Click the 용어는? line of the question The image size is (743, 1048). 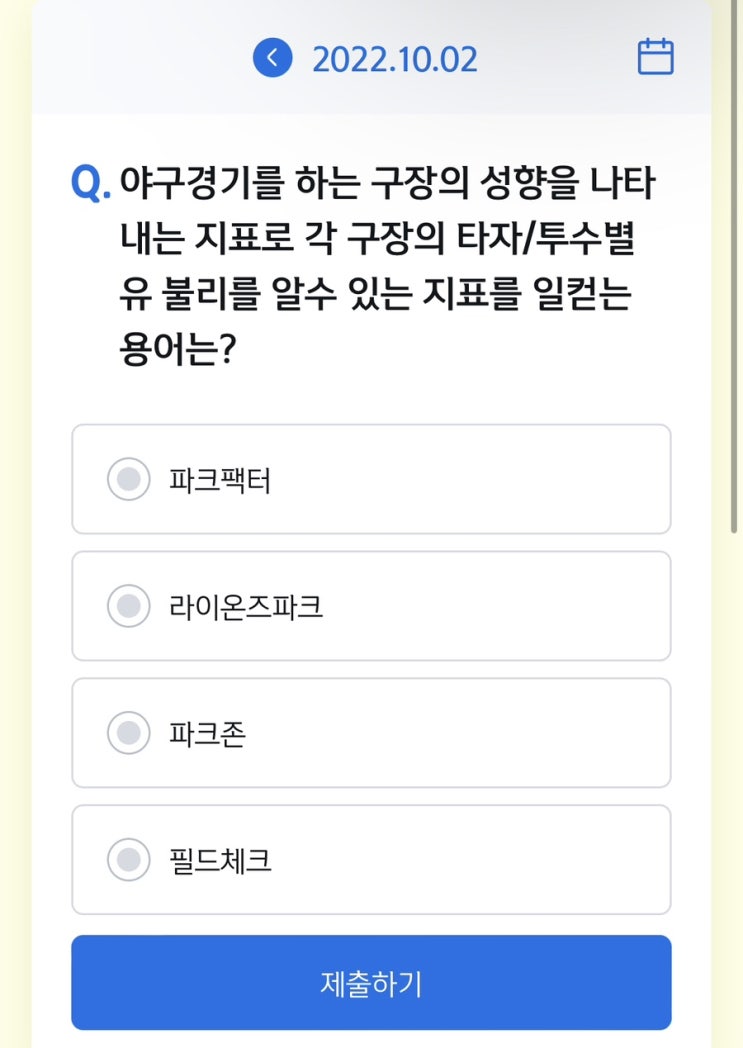(176, 351)
